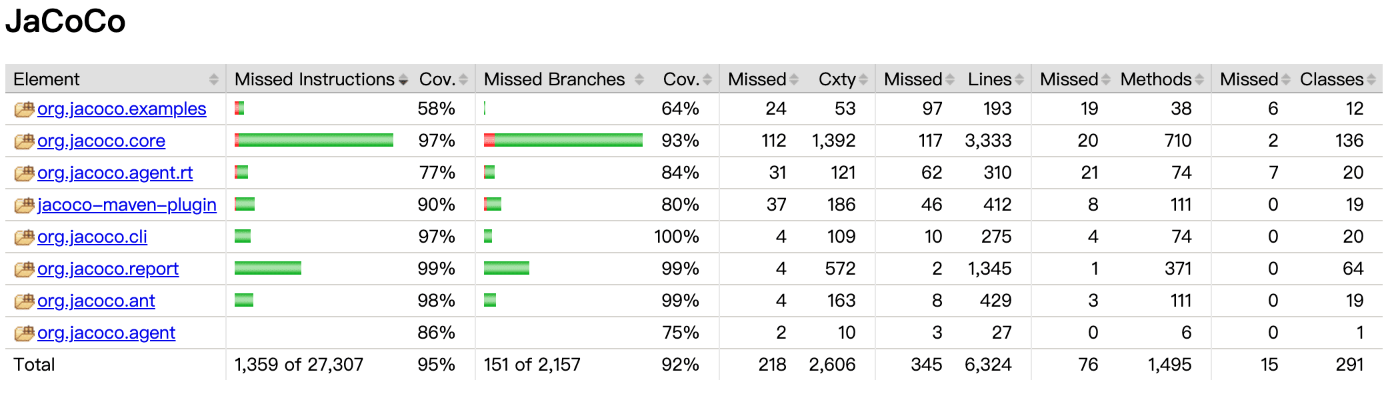Click package icon beside org.jacoco.ant
Viewport: 1388px width, 400px height.
click(24, 301)
